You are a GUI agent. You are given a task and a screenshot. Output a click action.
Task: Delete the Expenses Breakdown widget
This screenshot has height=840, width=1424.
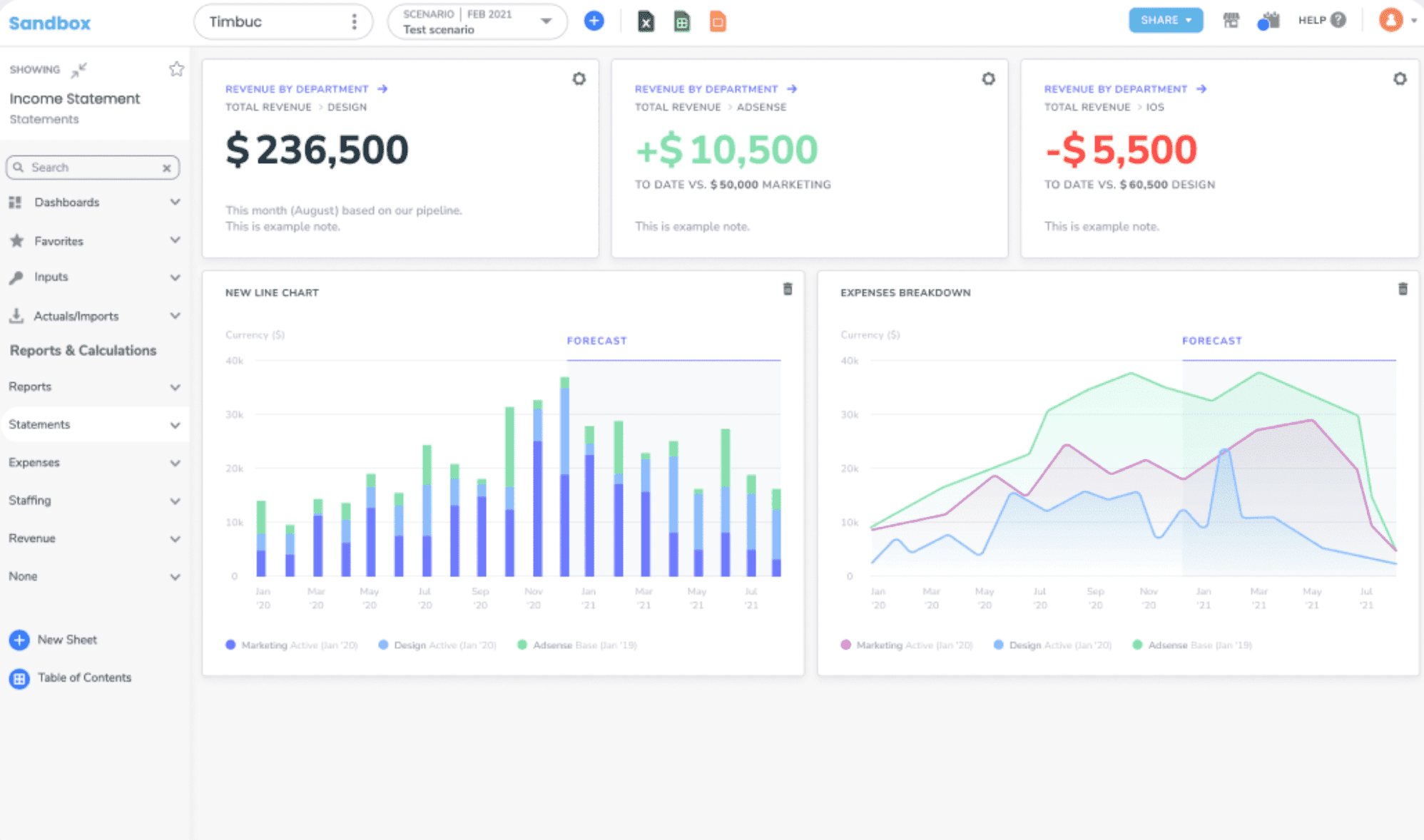coord(1403,290)
